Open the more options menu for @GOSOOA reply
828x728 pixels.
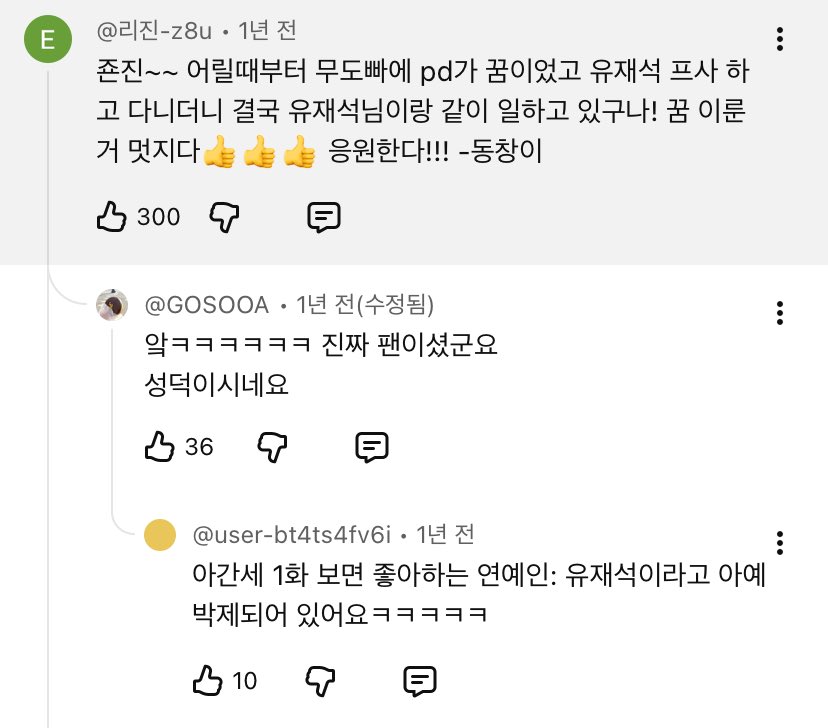pyautogui.click(x=779, y=312)
